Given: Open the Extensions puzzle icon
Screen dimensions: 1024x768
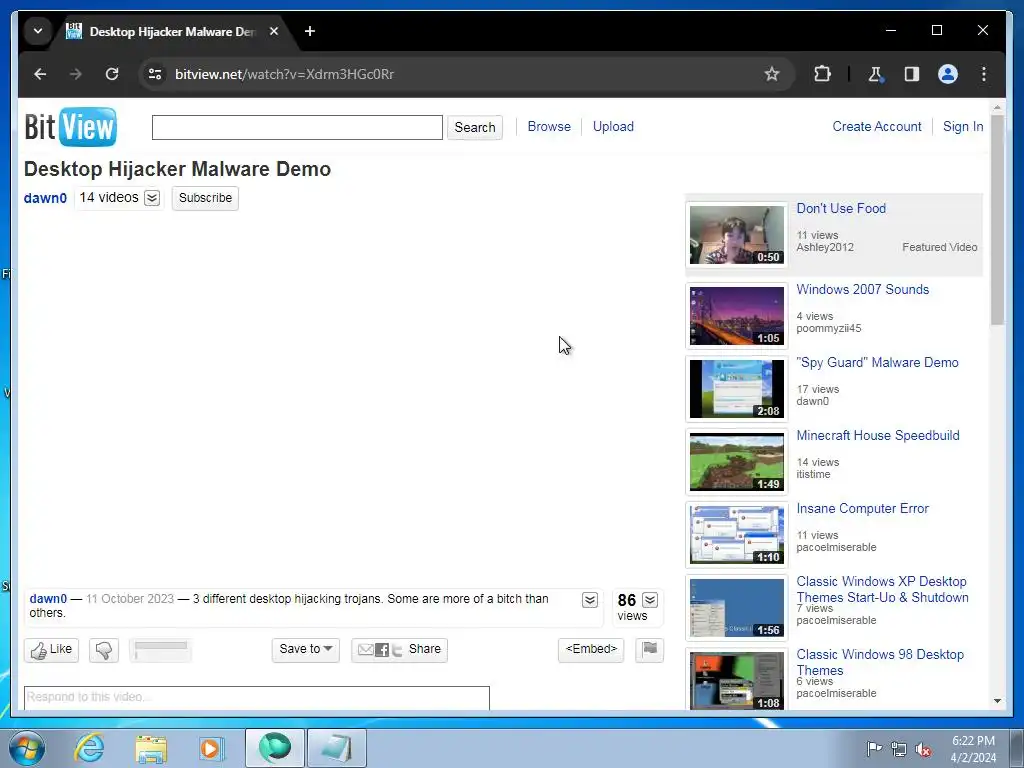Looking at the screenshot, I should [822, 74].
